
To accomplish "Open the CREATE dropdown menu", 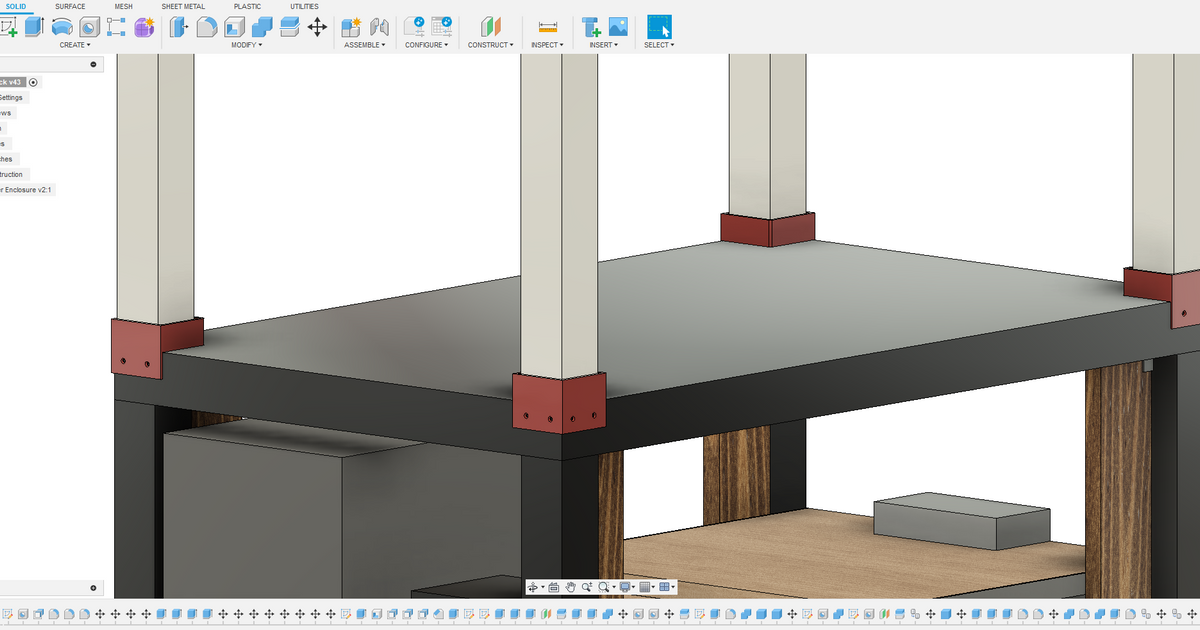I will pyautogui.click(x=75, y=45).
